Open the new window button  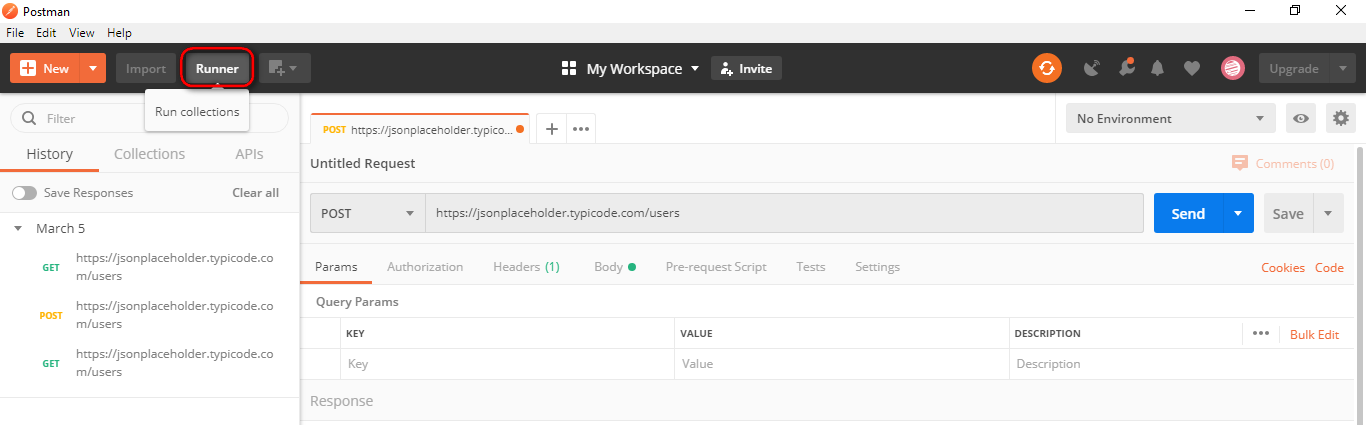[x=285, y=68]
